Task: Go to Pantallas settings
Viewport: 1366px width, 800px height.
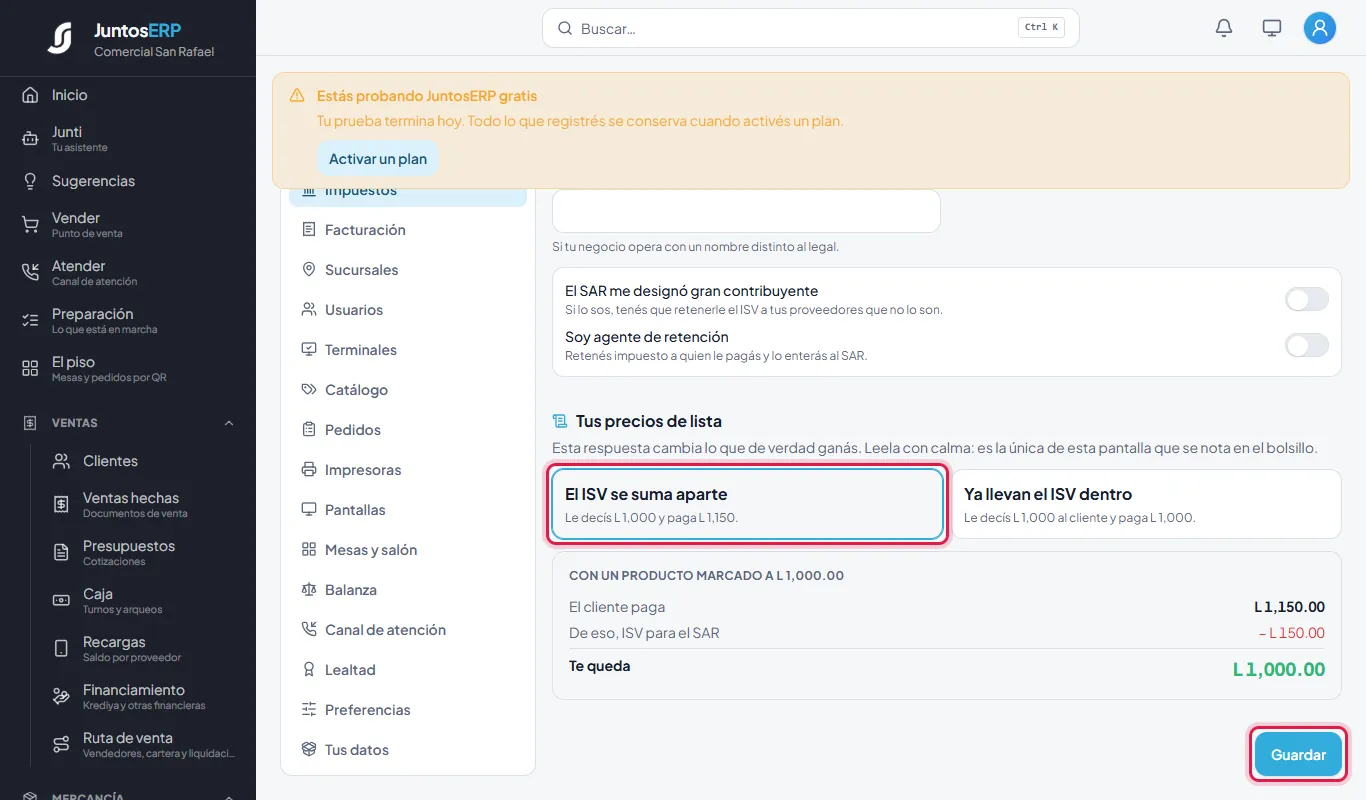Action: pos(408,510)
